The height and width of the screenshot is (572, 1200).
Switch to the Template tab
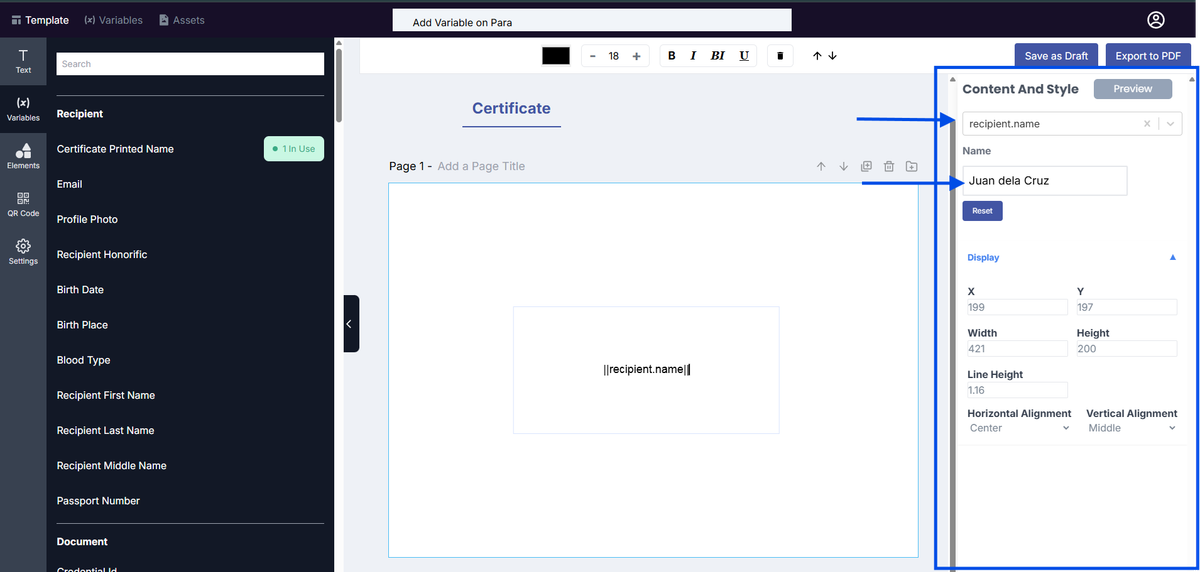[40, 20]
